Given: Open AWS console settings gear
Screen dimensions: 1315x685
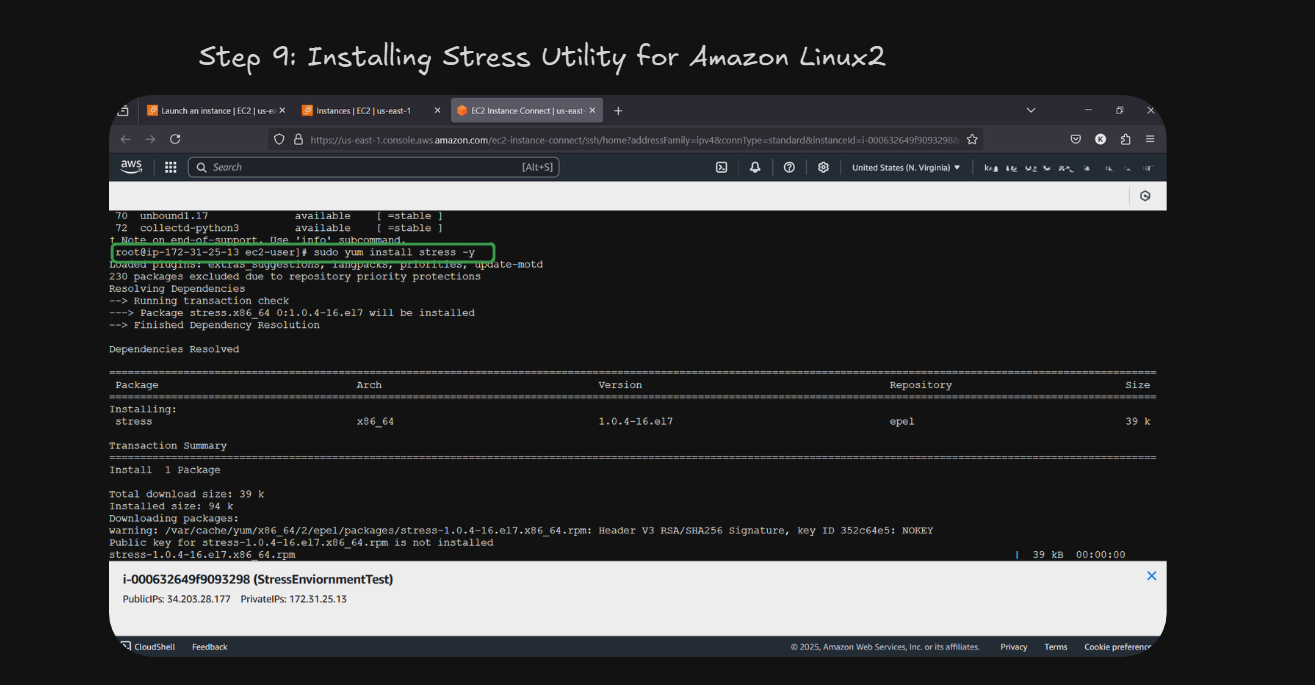Looking at the screenshot, I should [x=823, y=167].
